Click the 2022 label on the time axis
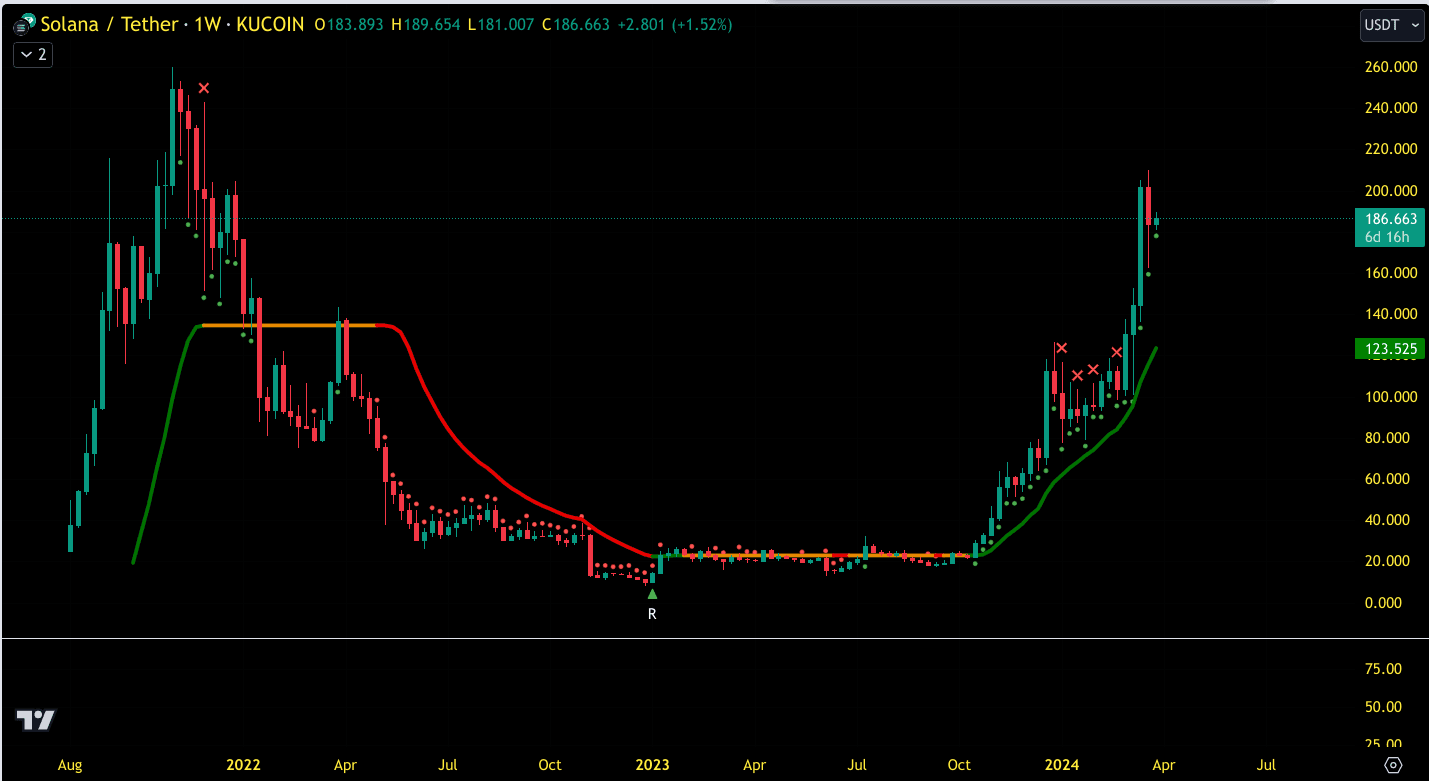The height and width of the screenshot is (781, 1429). [243, 765]
